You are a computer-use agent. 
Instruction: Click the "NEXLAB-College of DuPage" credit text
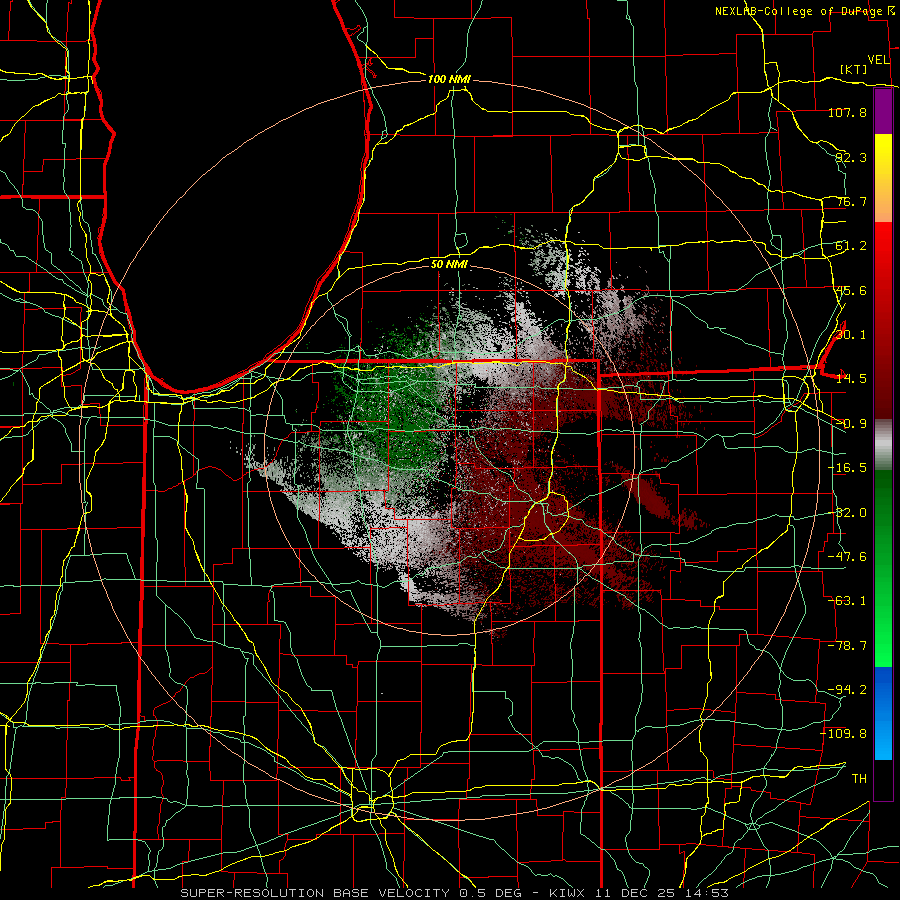point(799,11)
